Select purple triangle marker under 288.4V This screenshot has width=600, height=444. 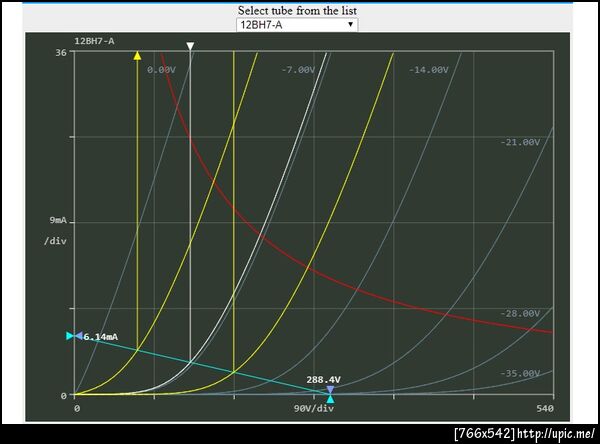pos(330,390)
